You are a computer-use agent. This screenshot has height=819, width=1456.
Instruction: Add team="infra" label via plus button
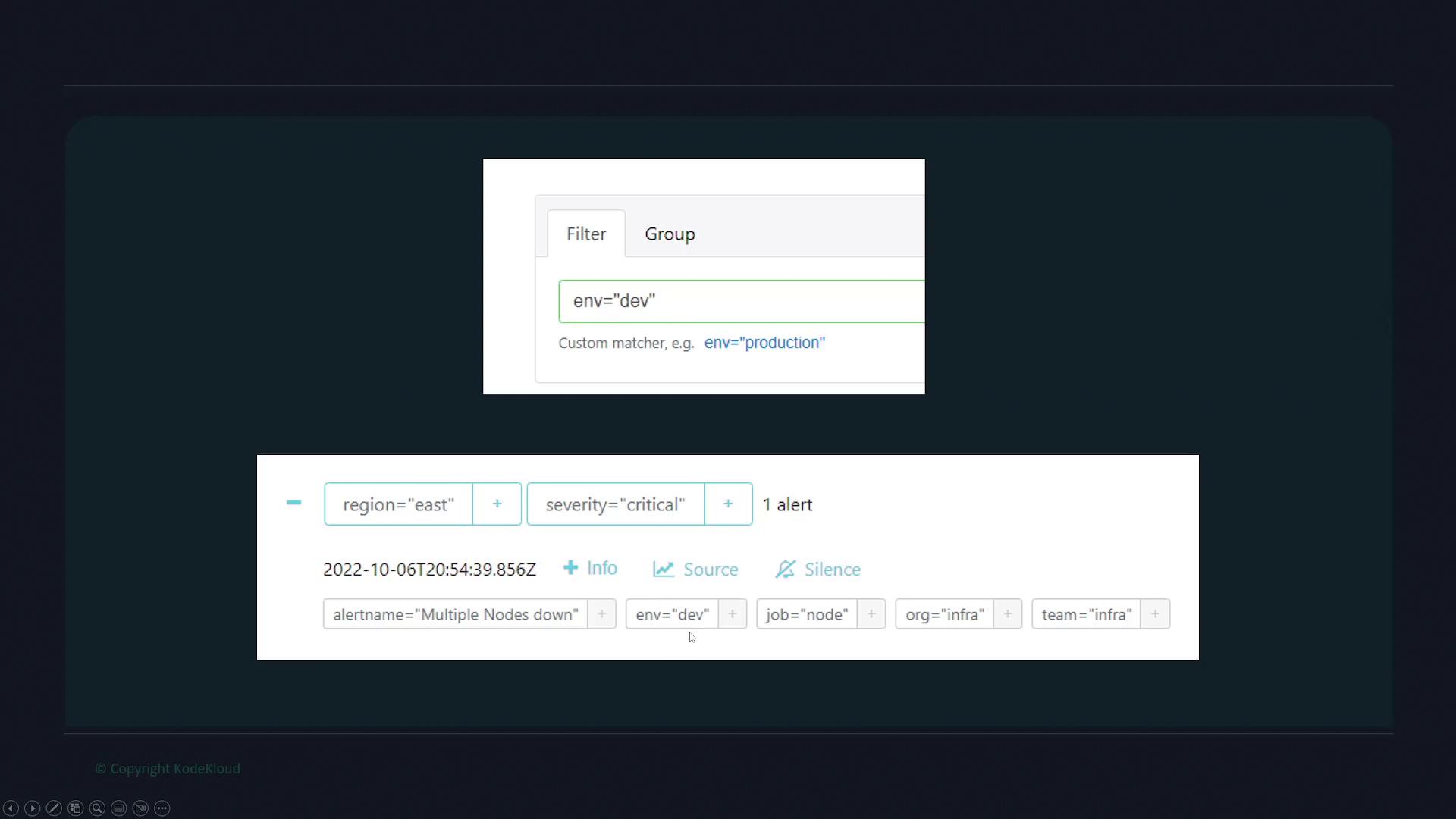pyautogui.click(x=1155, y=614)
